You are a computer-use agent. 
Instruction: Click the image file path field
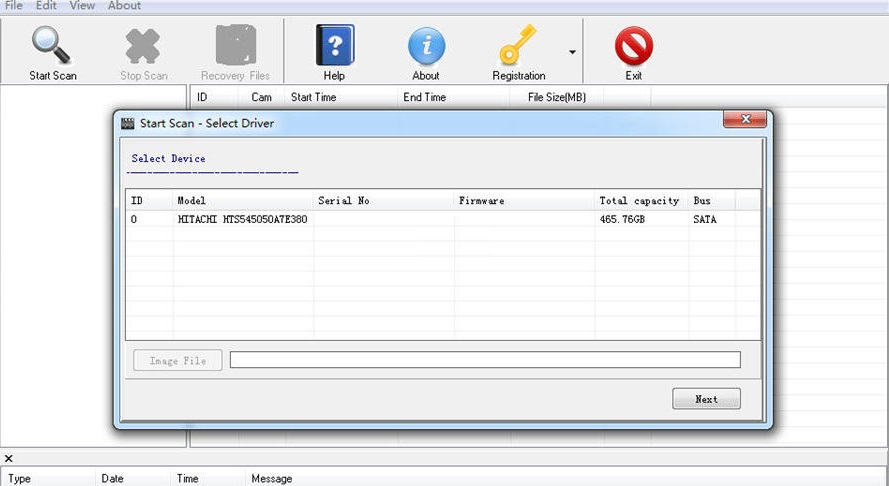[x=485, y=360]
